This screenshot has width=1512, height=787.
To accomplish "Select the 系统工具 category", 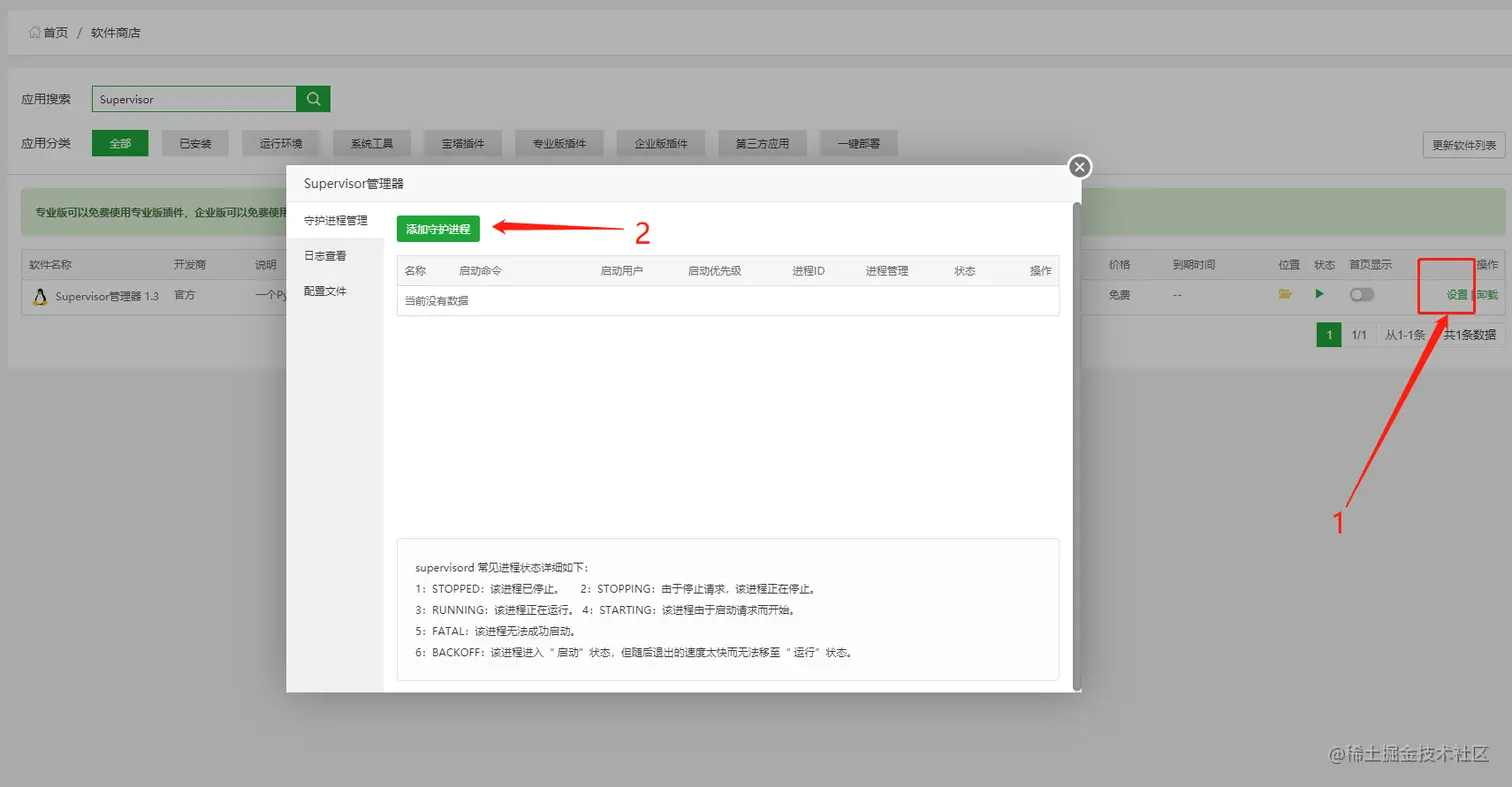I will (x=371, y=143).
